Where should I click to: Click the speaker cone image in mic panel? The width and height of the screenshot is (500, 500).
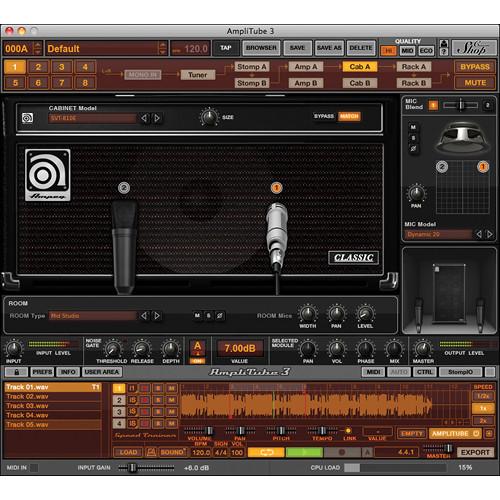coord(463,137)
